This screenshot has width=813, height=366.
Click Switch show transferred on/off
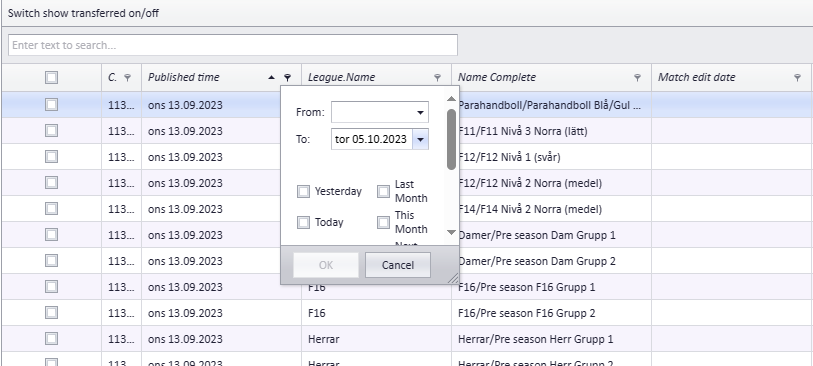coord(83,13)
